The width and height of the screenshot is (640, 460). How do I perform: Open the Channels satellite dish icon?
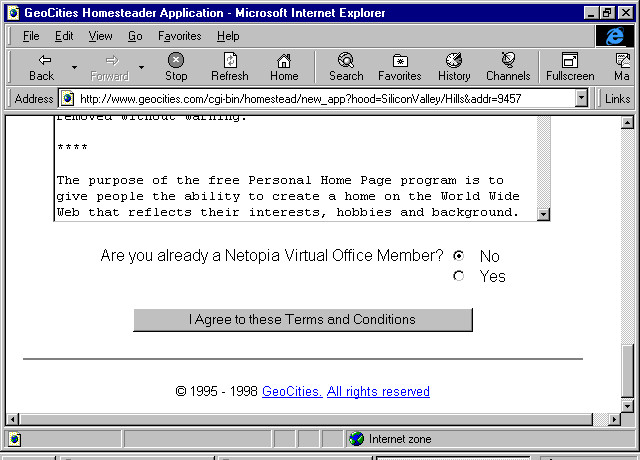pyautogui.click(x=508, y=60)
